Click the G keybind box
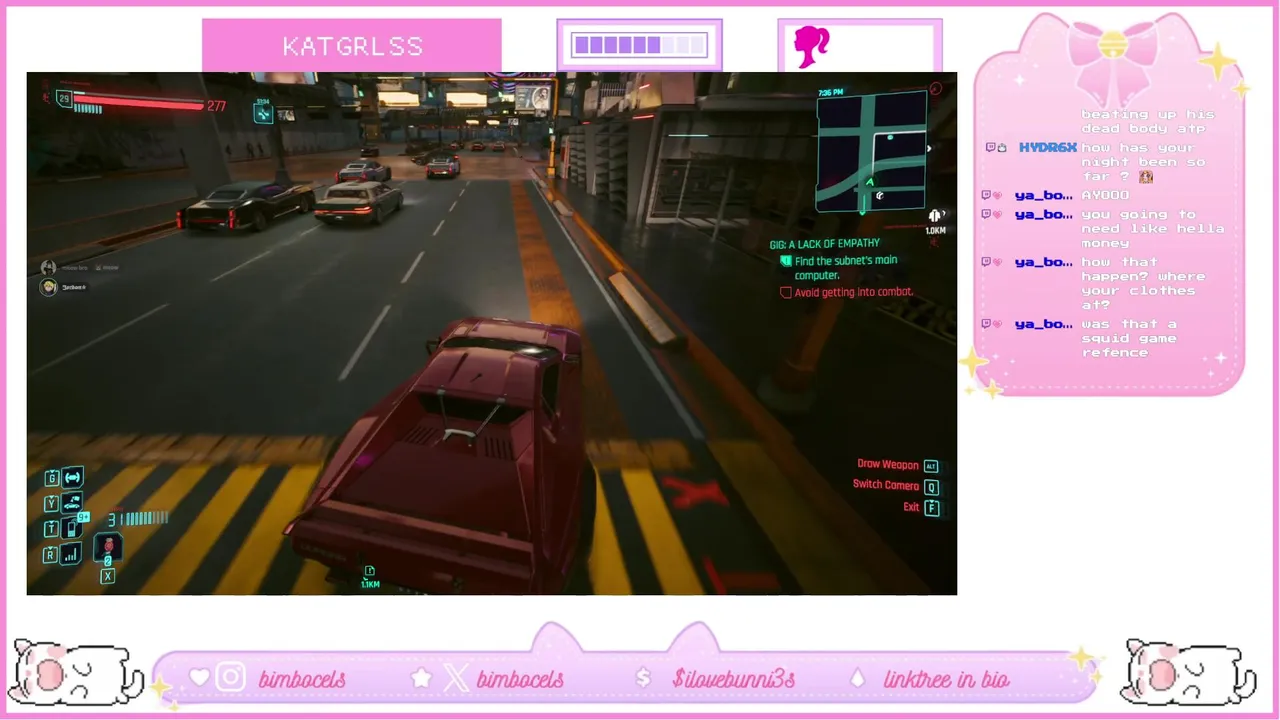The height and width of the screenshot is (720, 1280). (x=52, y=479)
